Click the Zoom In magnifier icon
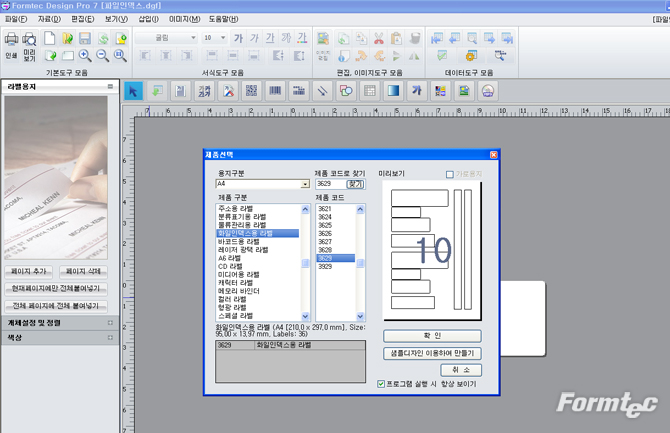This screenshot has height=433, width=670. (85, 56)
